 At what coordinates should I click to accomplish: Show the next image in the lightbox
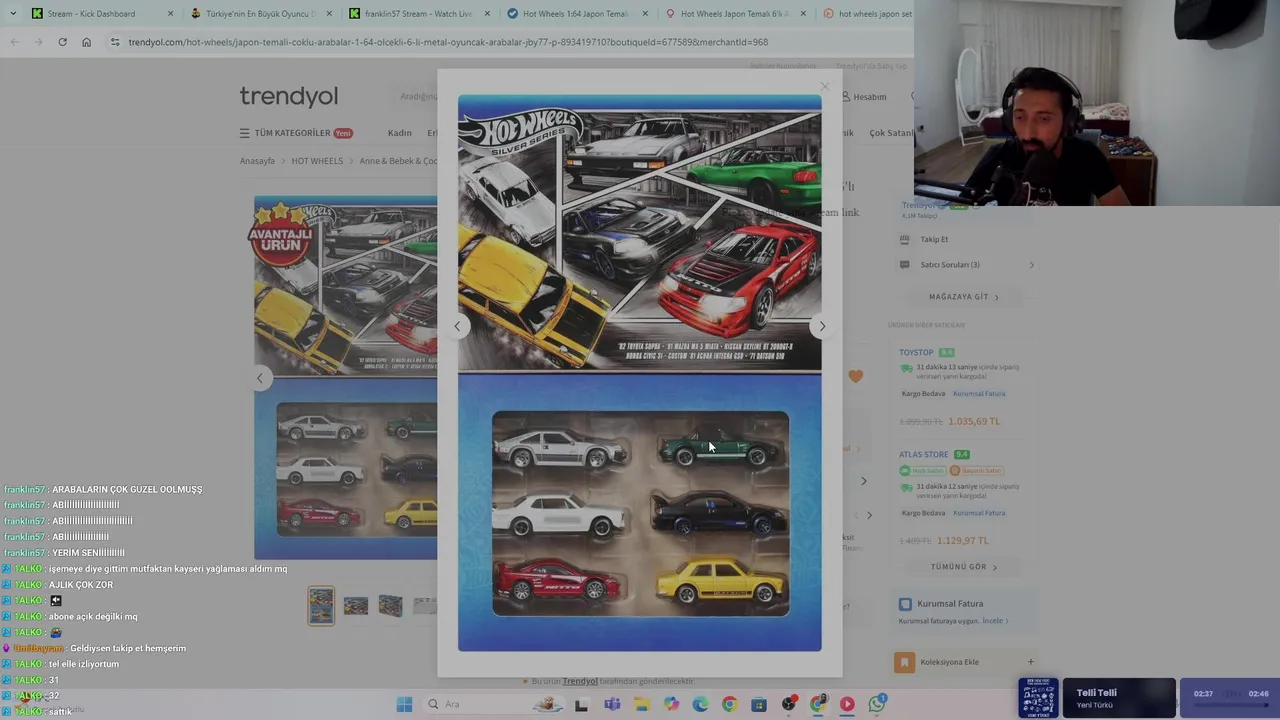pos(822,326)
